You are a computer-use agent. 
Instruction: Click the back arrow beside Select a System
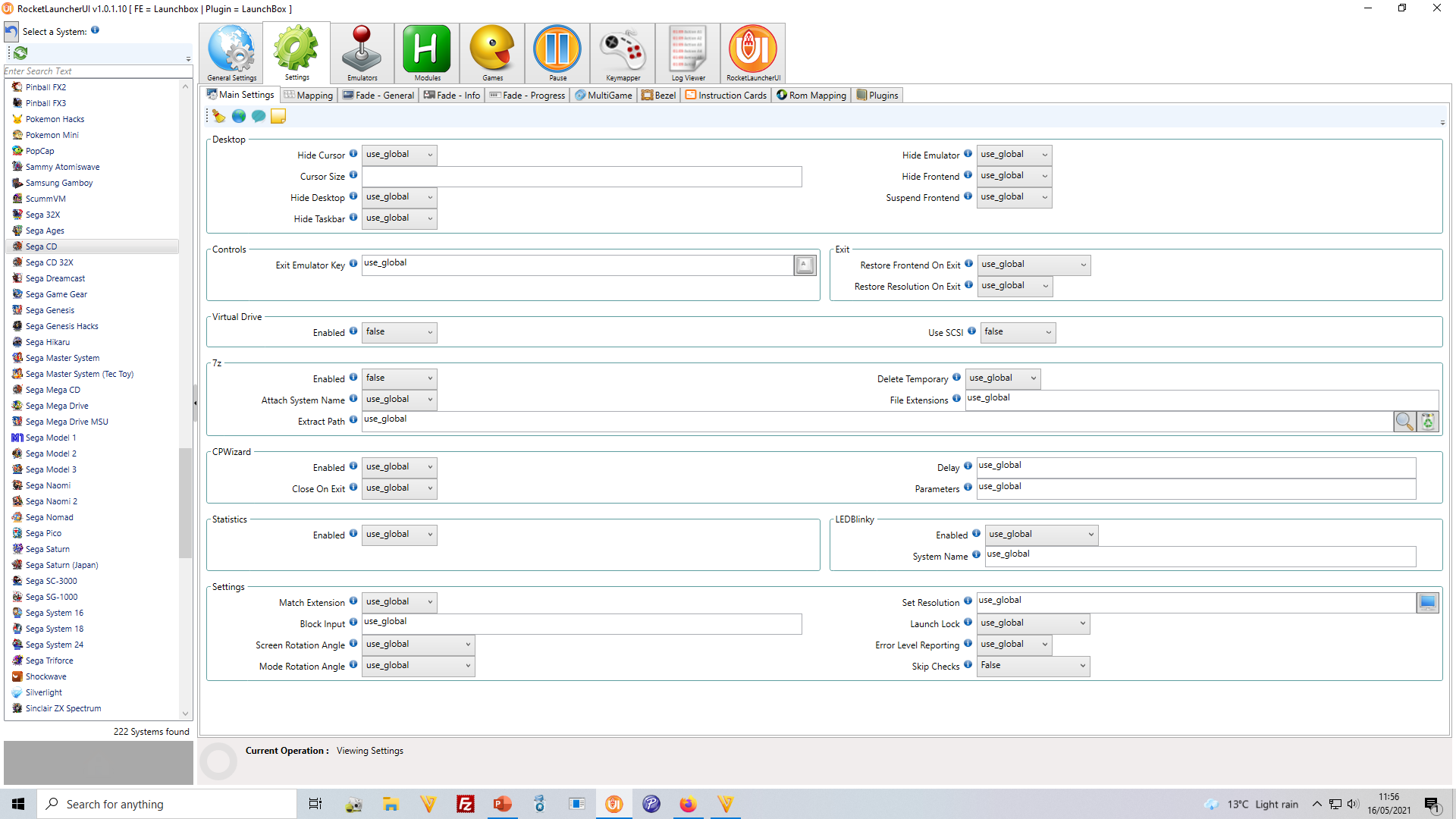[11, 32]
